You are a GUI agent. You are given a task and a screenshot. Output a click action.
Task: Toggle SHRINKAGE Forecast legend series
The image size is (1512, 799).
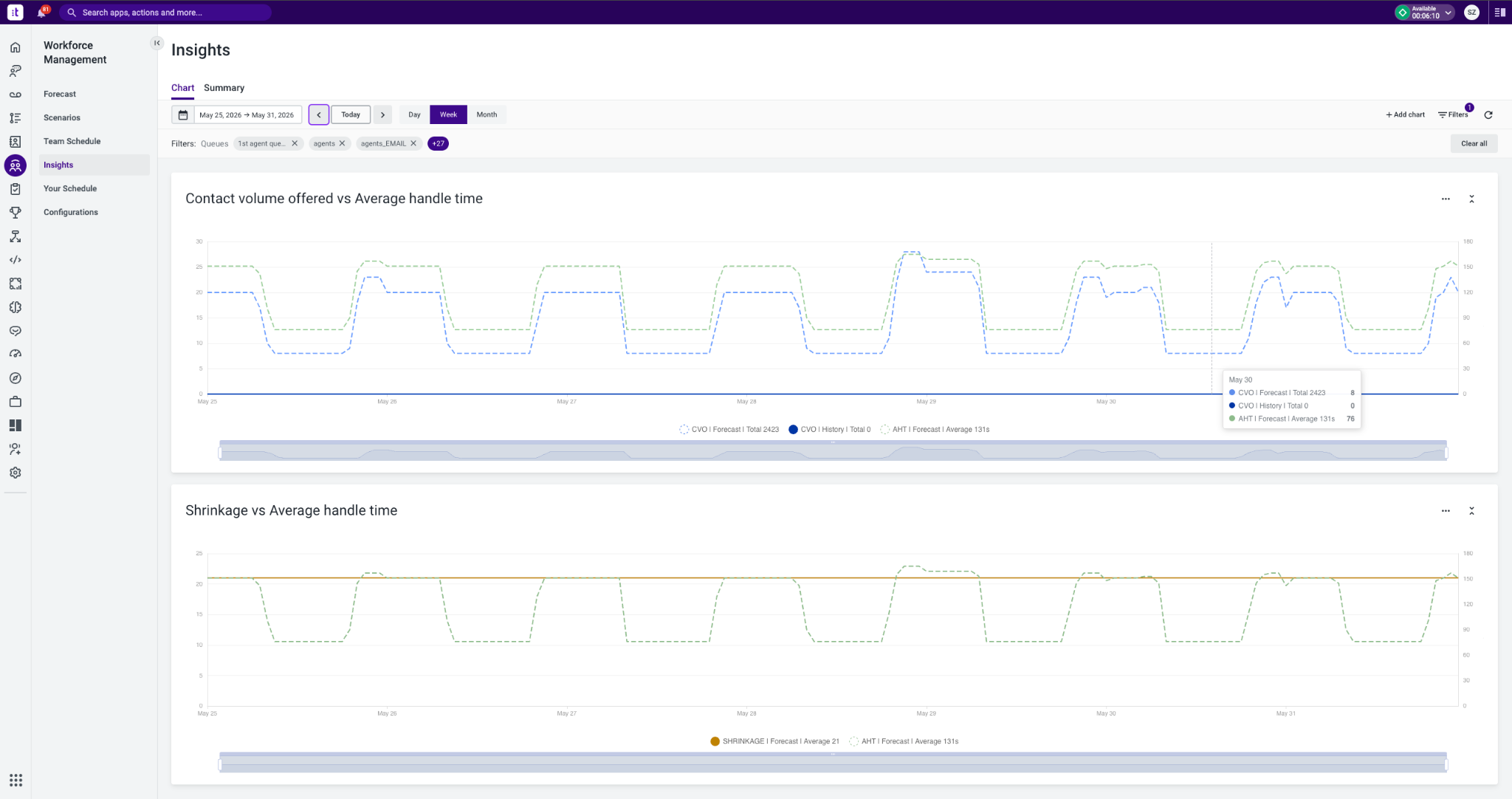[774, 741]
